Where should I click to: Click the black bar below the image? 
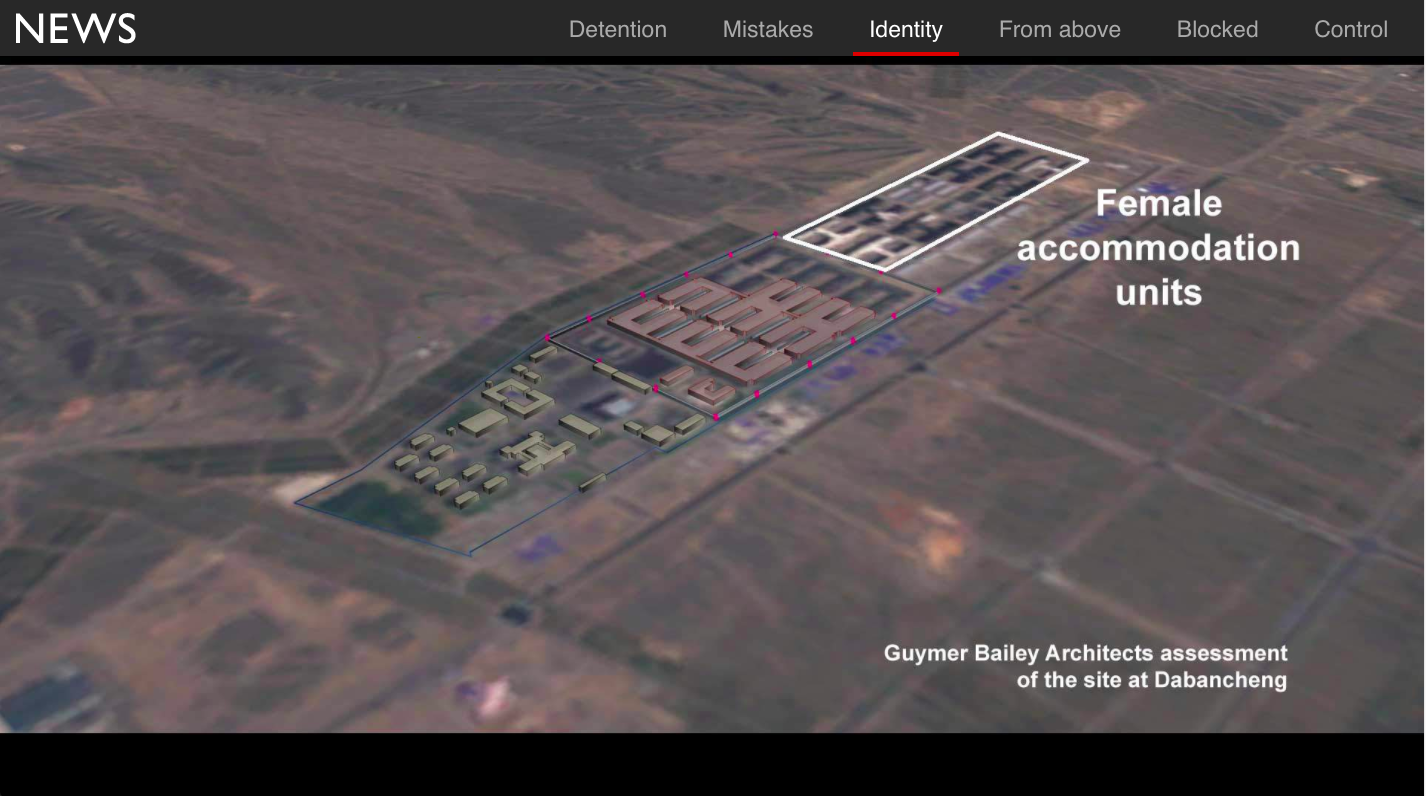click(712, 765)
